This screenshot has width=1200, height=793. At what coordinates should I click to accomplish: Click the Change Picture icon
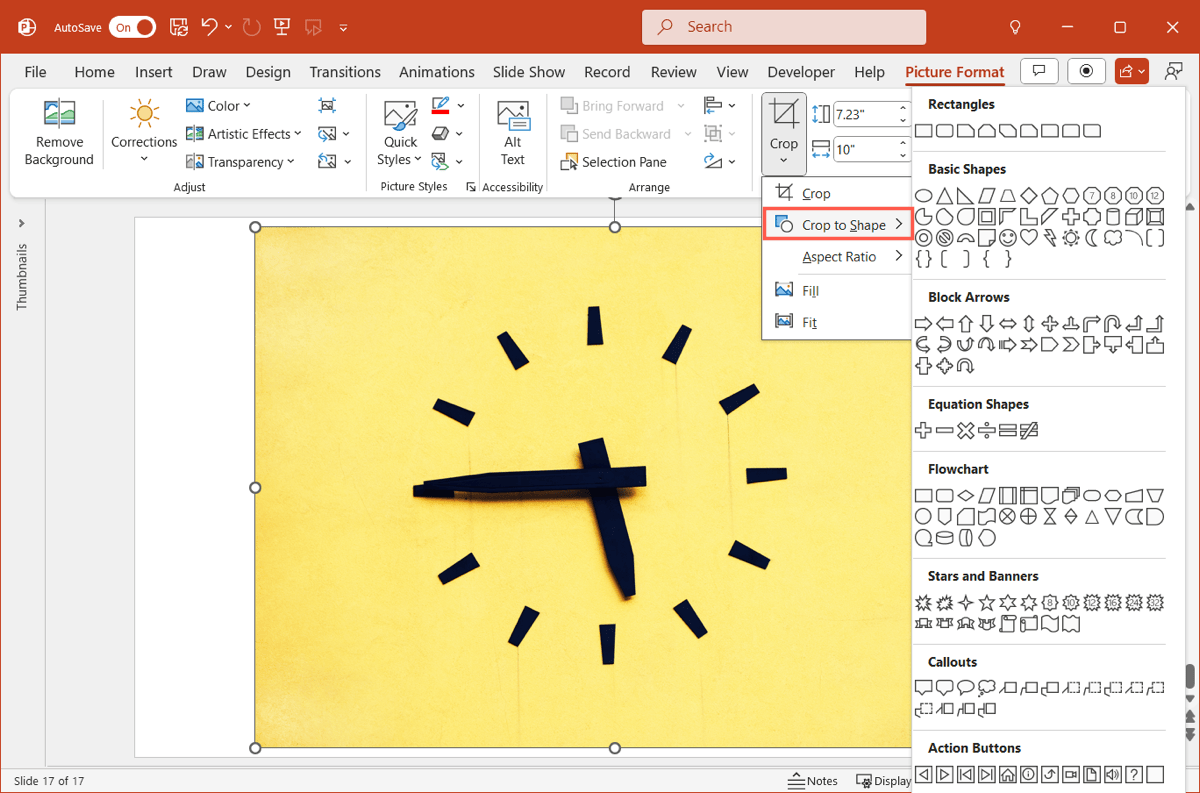tap(327, 133)
